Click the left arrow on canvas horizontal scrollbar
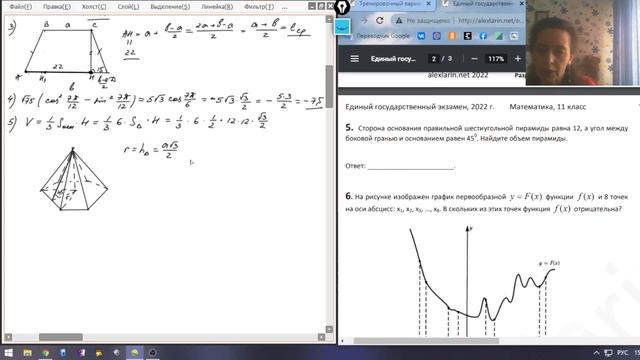The height and width of the screenshot is (360, 640). pos(8,337)
